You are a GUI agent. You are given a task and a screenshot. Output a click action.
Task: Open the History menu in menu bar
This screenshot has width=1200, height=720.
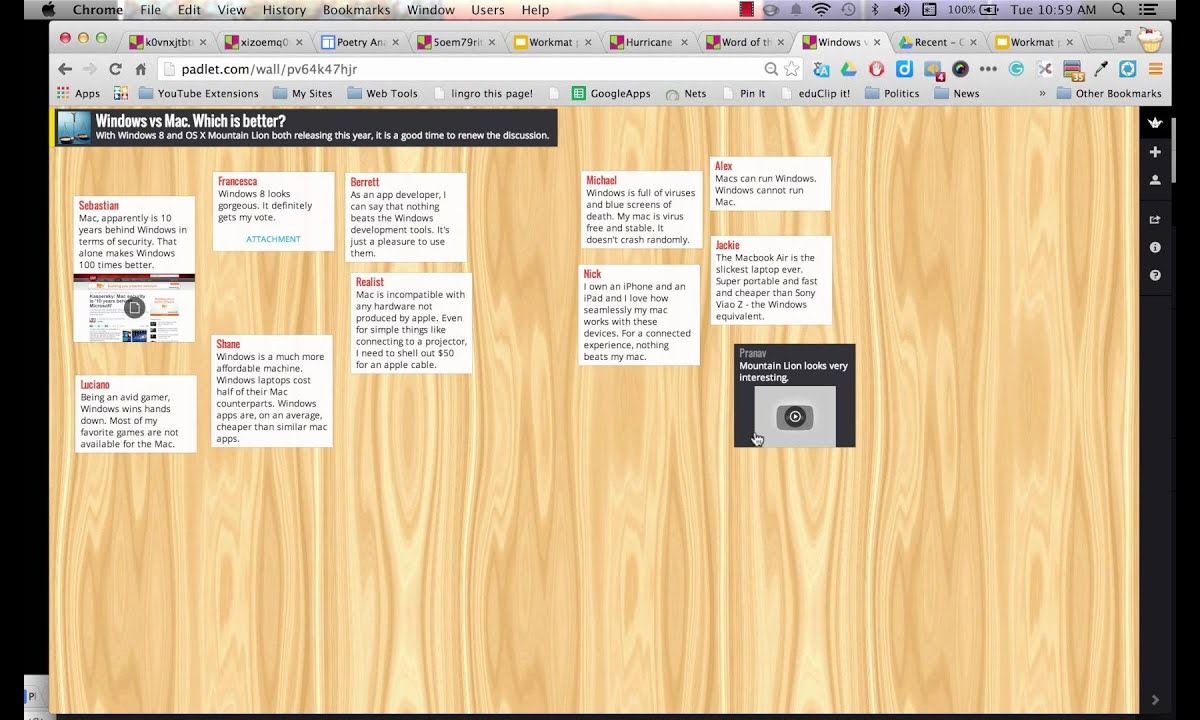[284, 10]
